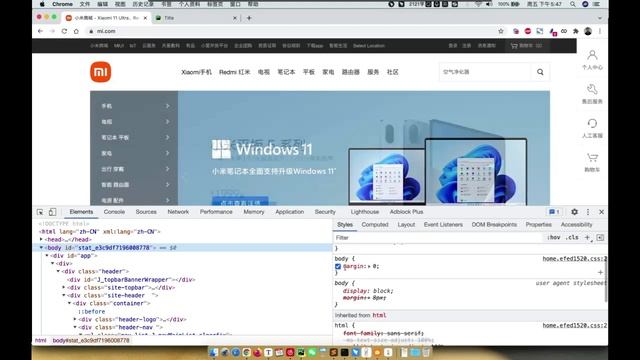Click the page reload icon
The width and height of the screenshot is (640, 360).
point(64,31)
